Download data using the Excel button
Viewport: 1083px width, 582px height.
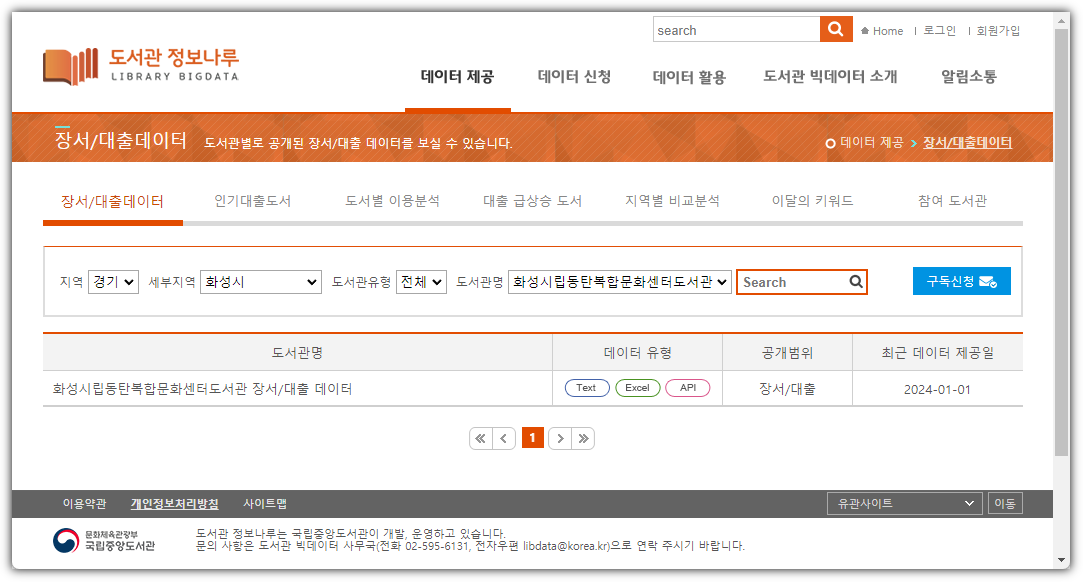tap(638, 388)
